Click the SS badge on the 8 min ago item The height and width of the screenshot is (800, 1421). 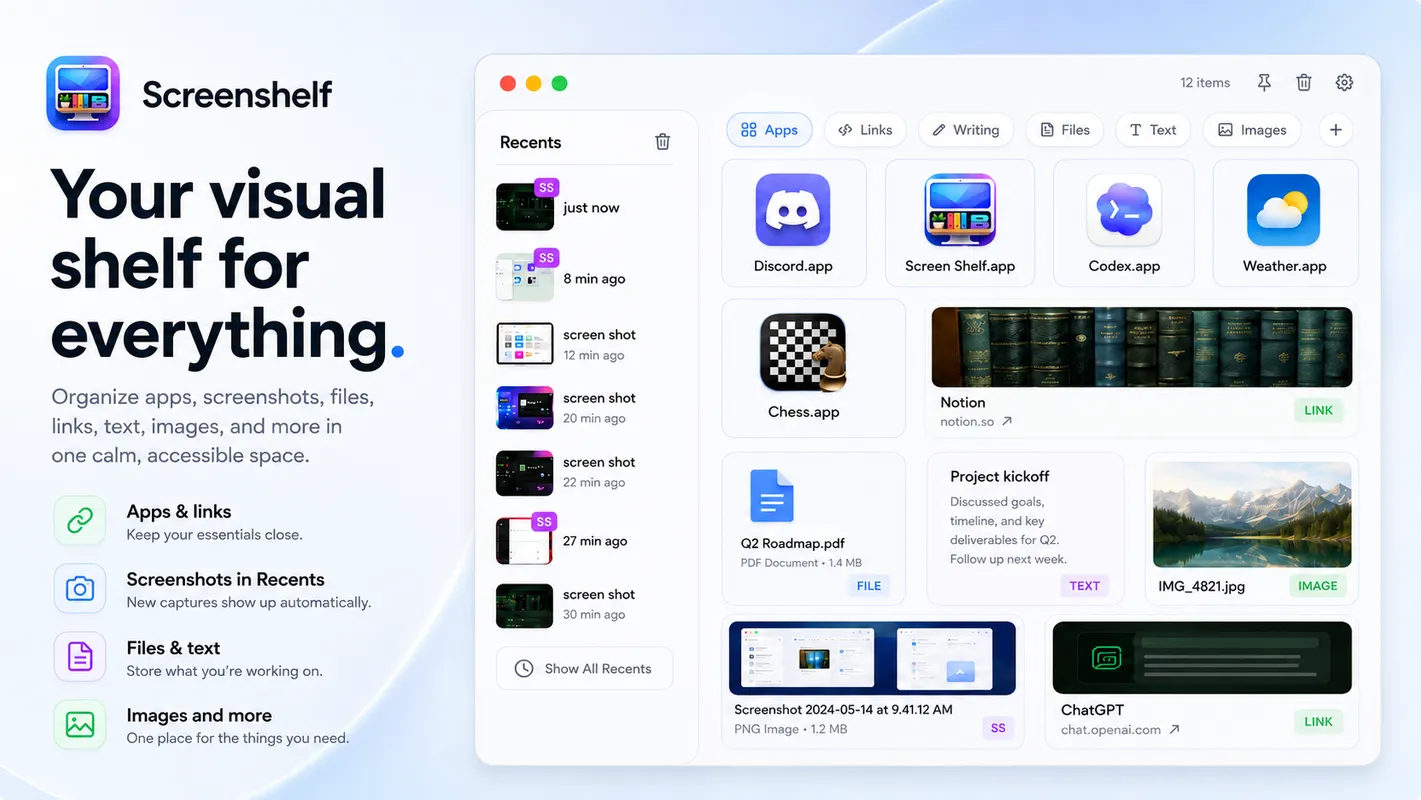546,258
